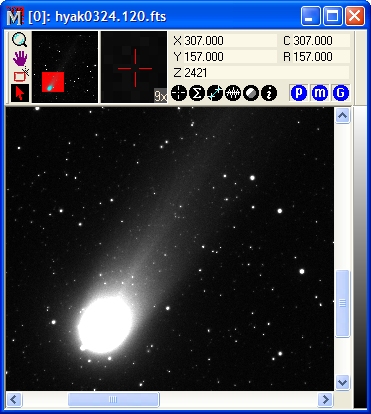Click the Z value field showing 2421
The height and width of the screenshot is (414, 371).
[x=261, y=72]
